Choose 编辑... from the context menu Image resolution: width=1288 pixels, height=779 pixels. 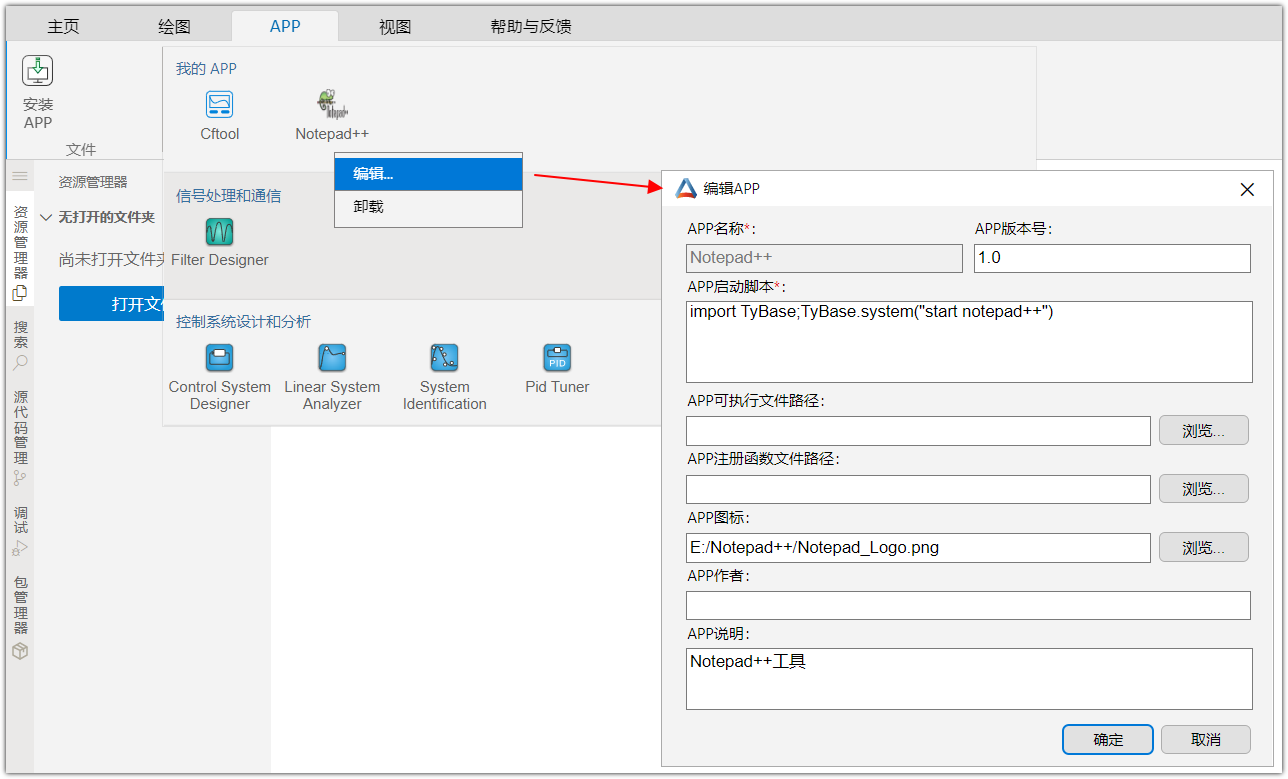[x=428, y=174]
